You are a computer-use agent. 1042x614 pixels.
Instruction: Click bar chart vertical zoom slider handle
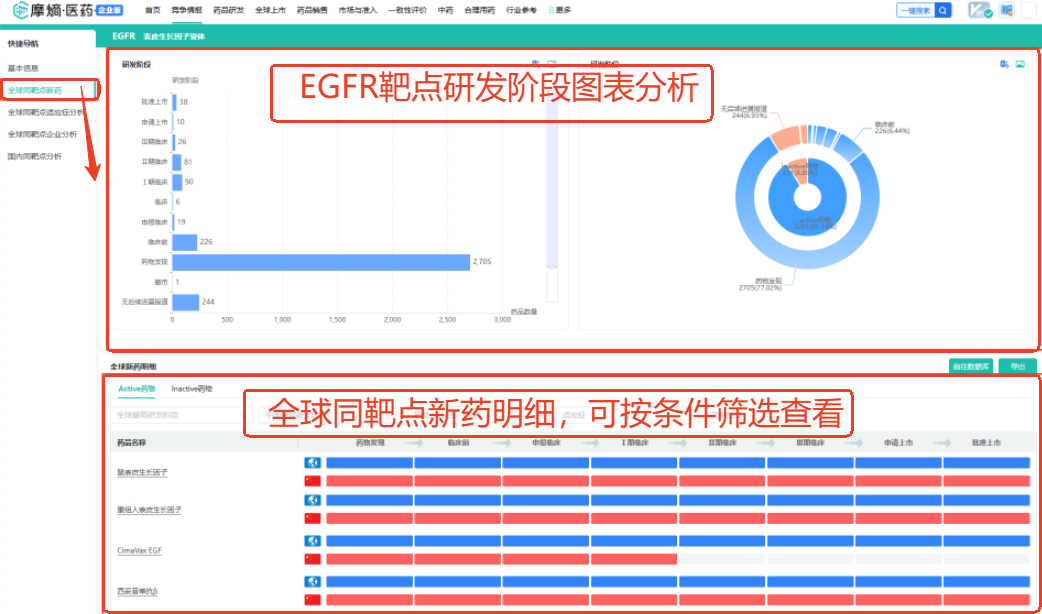point(552,268)
